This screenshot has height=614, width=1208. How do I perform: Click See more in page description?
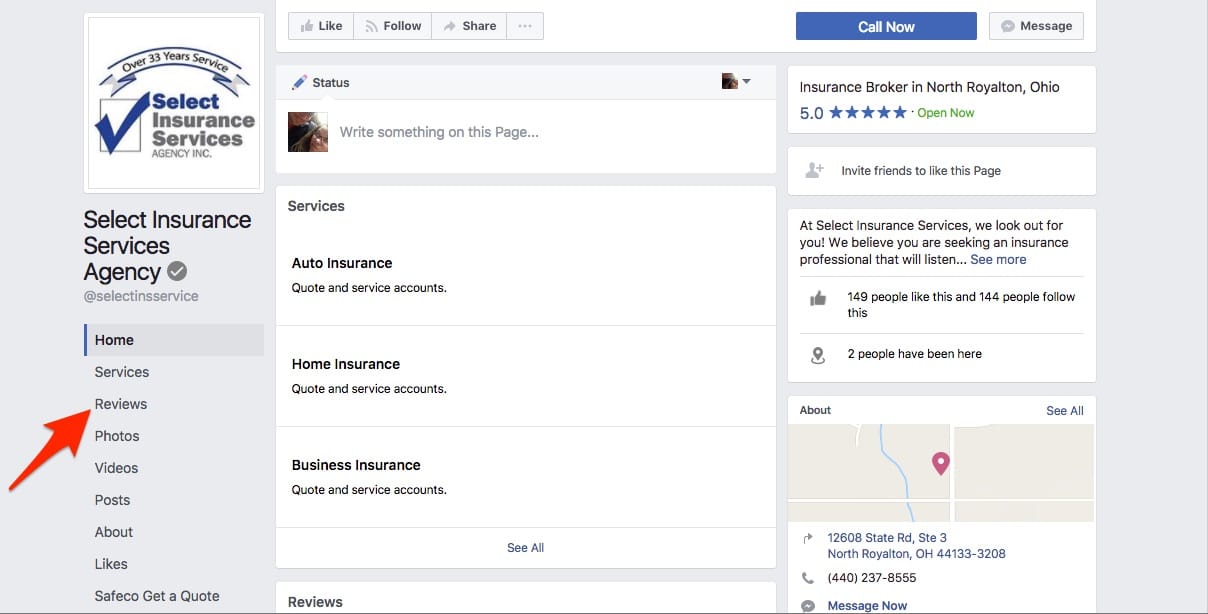pyautogui.click(x=998, y=259)
